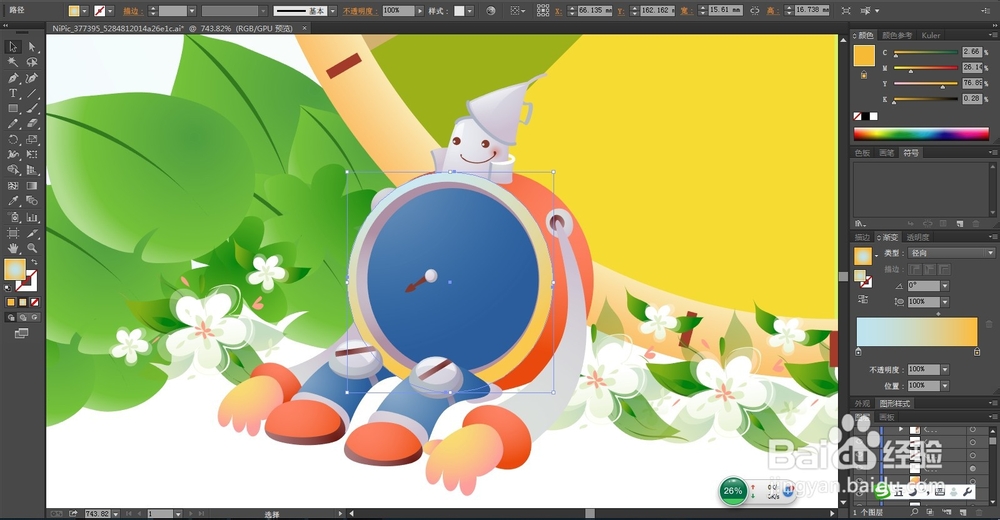1000x520 pixels.
Task: Open the fill color dropdown in control bar
Action: (84, 11)
